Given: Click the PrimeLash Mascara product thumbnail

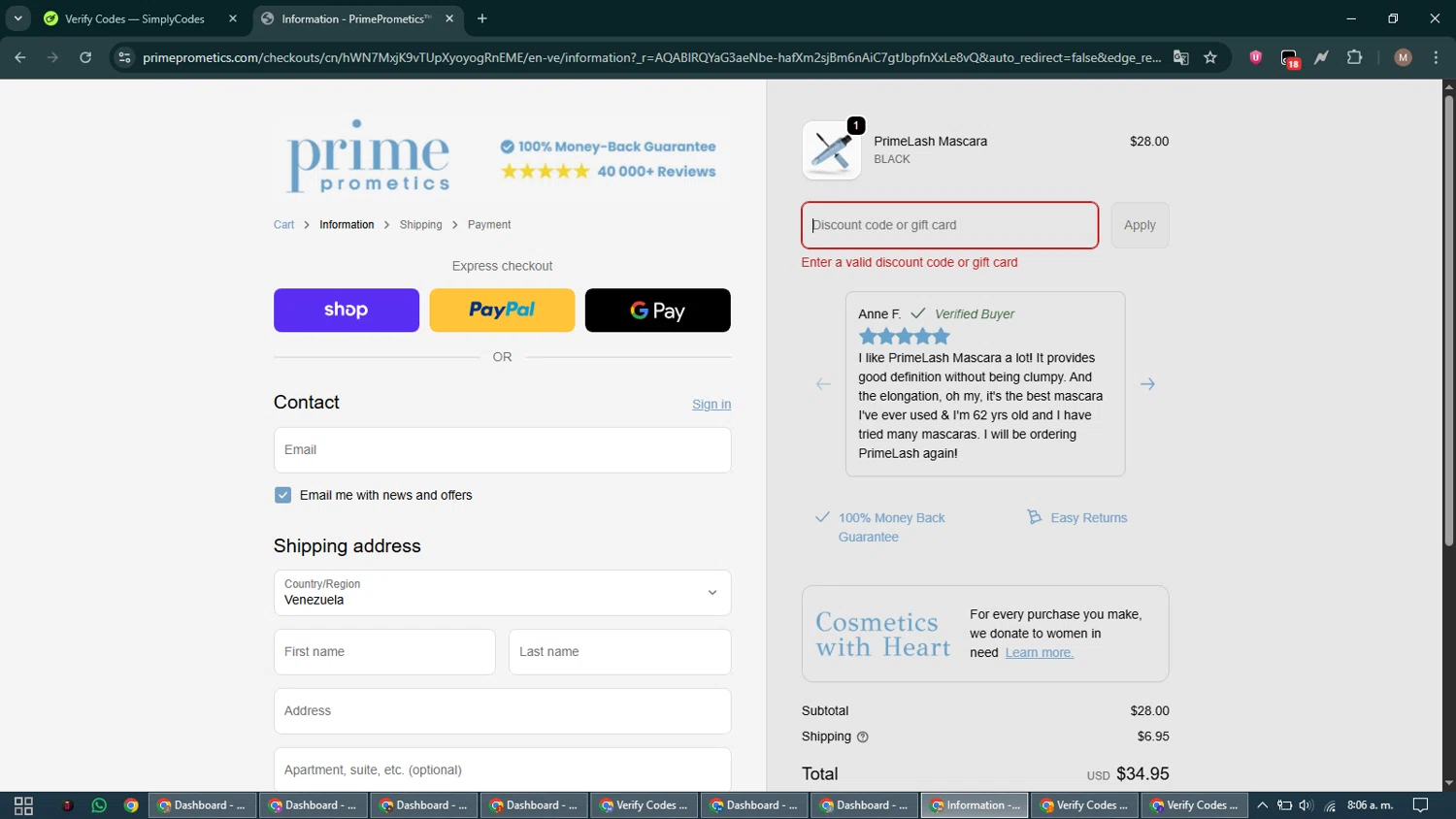Looking at the screenshot, I should tap(832, 150).
